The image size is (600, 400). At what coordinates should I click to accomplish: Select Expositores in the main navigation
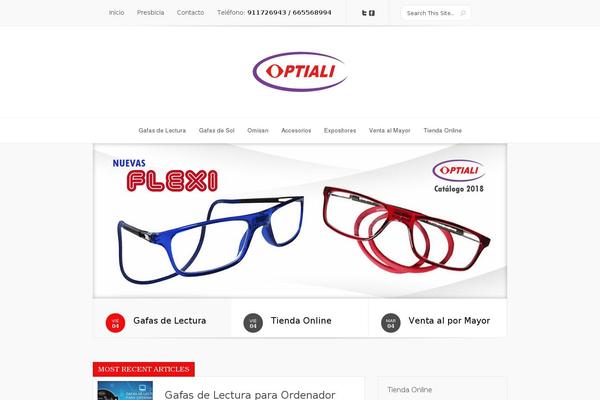340,131
